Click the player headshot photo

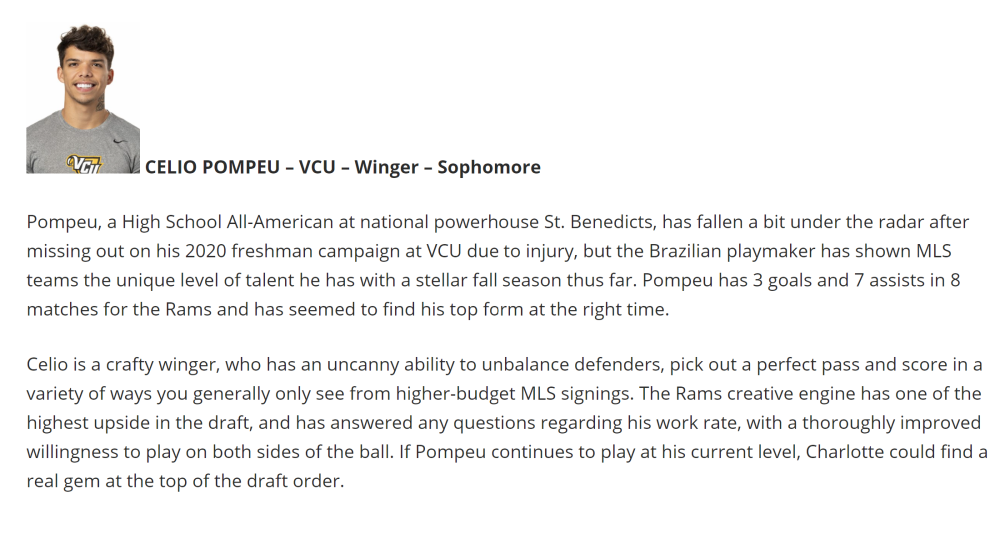pyautogui.click(x=83, y=99)
